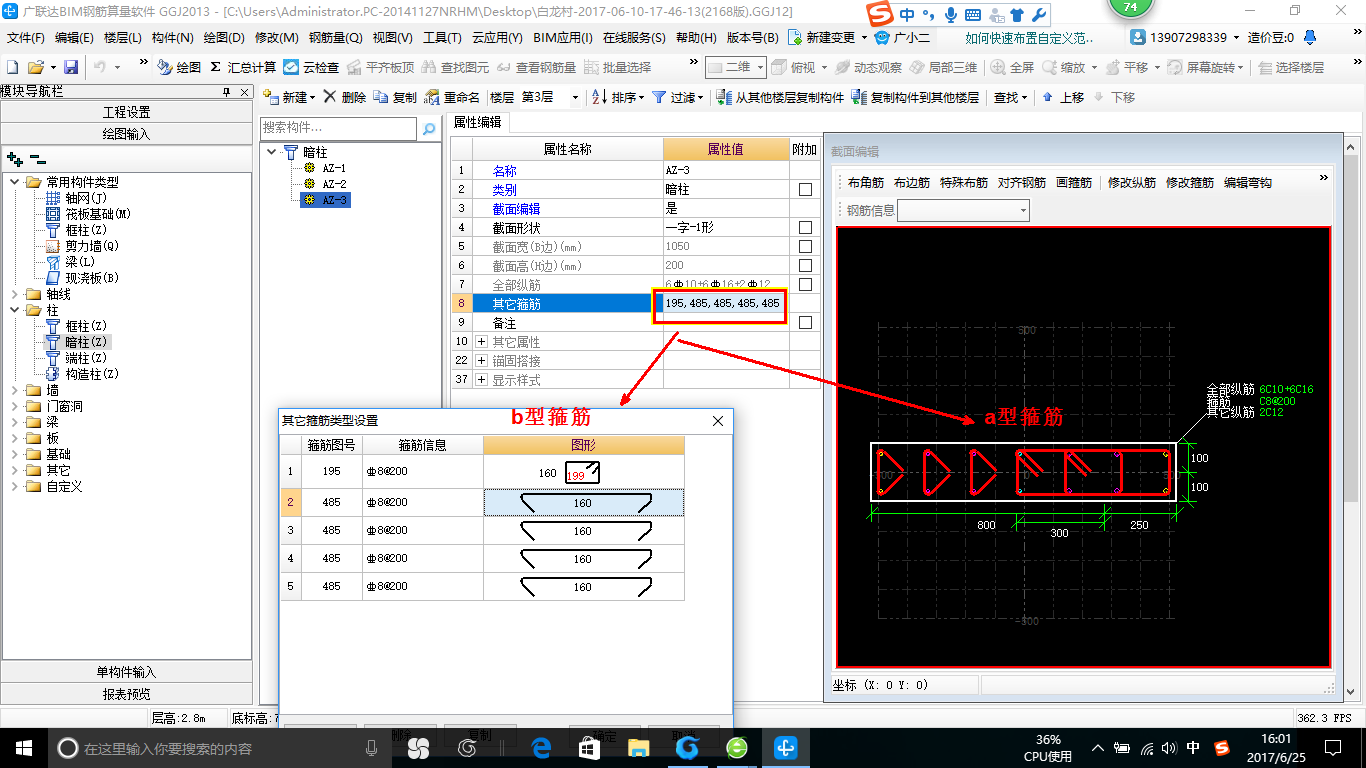This screenshot has height=768, width=1366.
Task: Click Sogou input method S logo
Action: pos(879,14)
